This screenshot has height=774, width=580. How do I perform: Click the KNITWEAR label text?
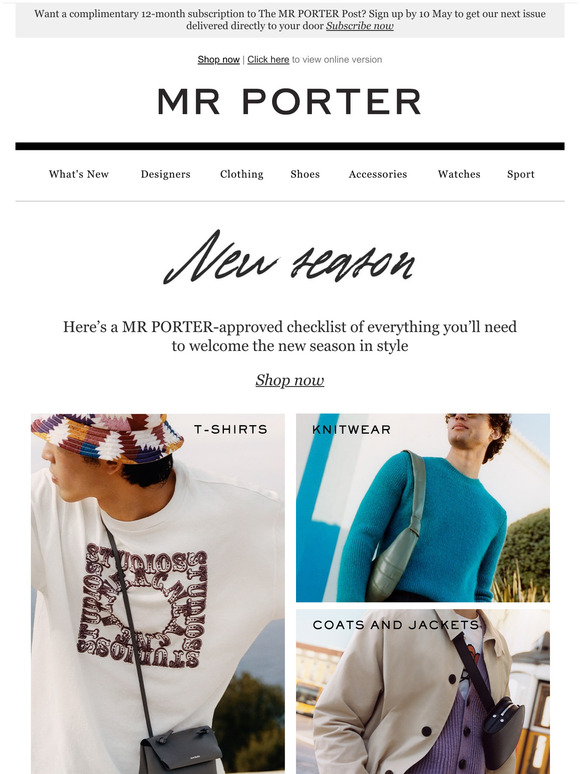click(x=351, y=430)
